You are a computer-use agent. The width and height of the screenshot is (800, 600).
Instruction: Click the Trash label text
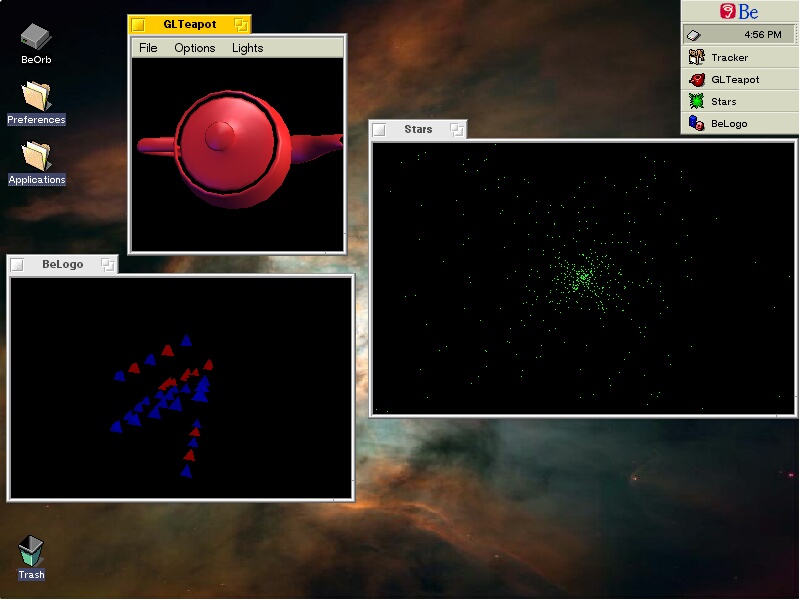tap(31, 574)
